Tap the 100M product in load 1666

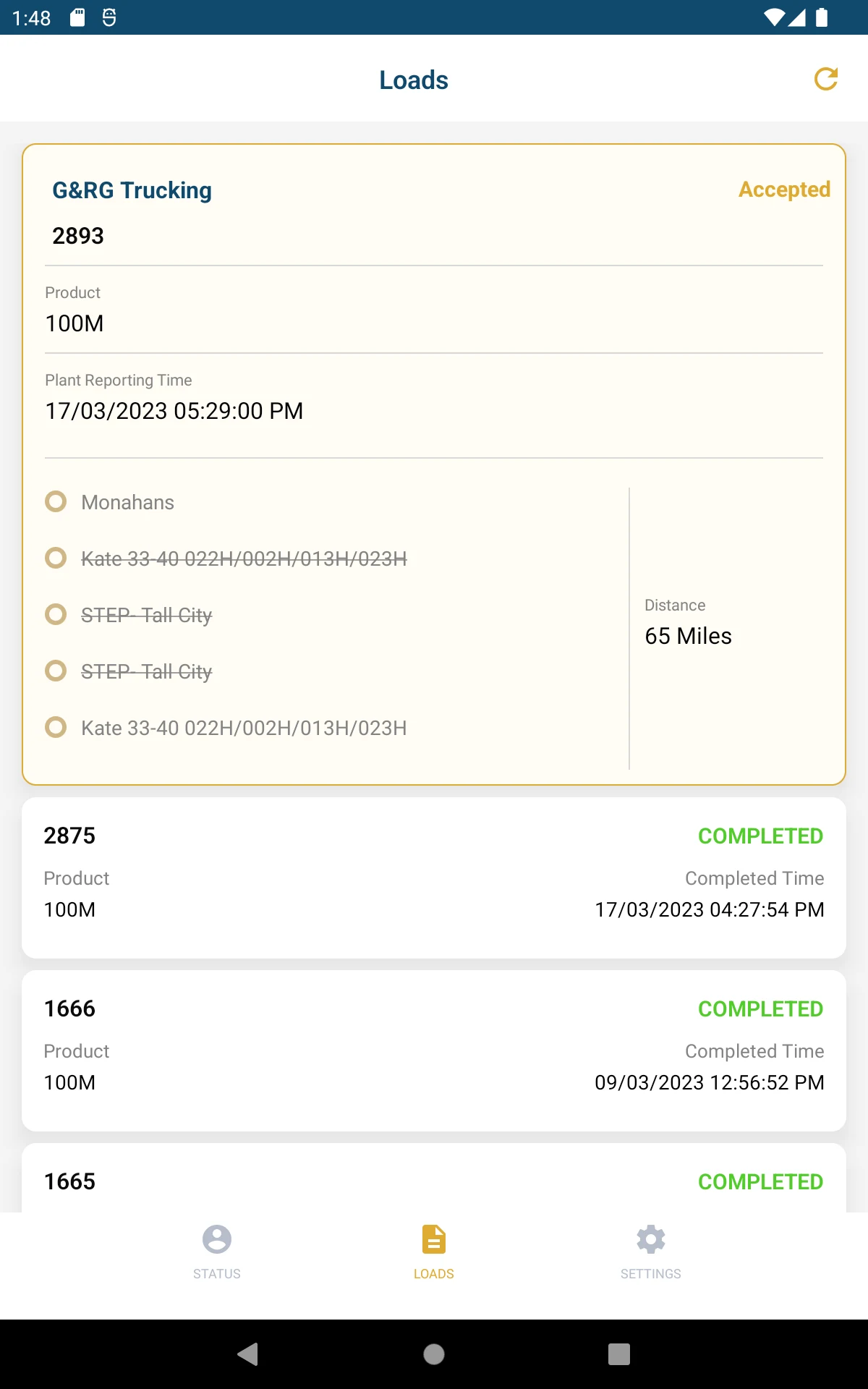pyautogui.click(x=69, y=1082)
